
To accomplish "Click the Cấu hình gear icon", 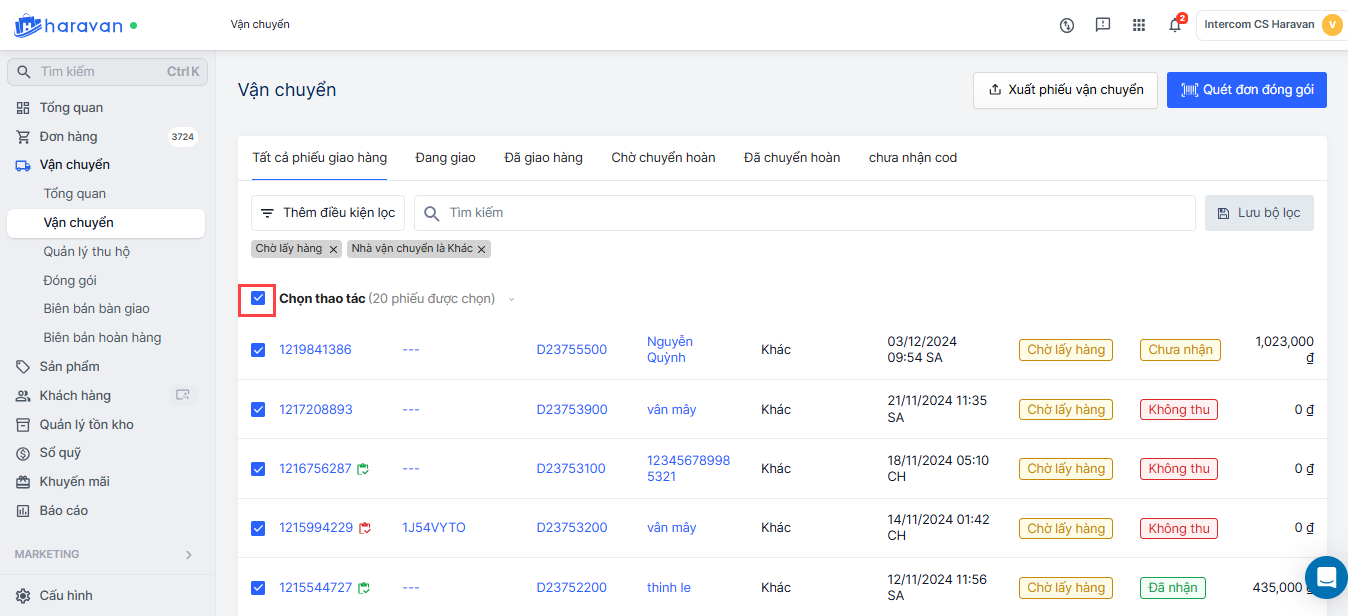I will (x=23, y=596).
